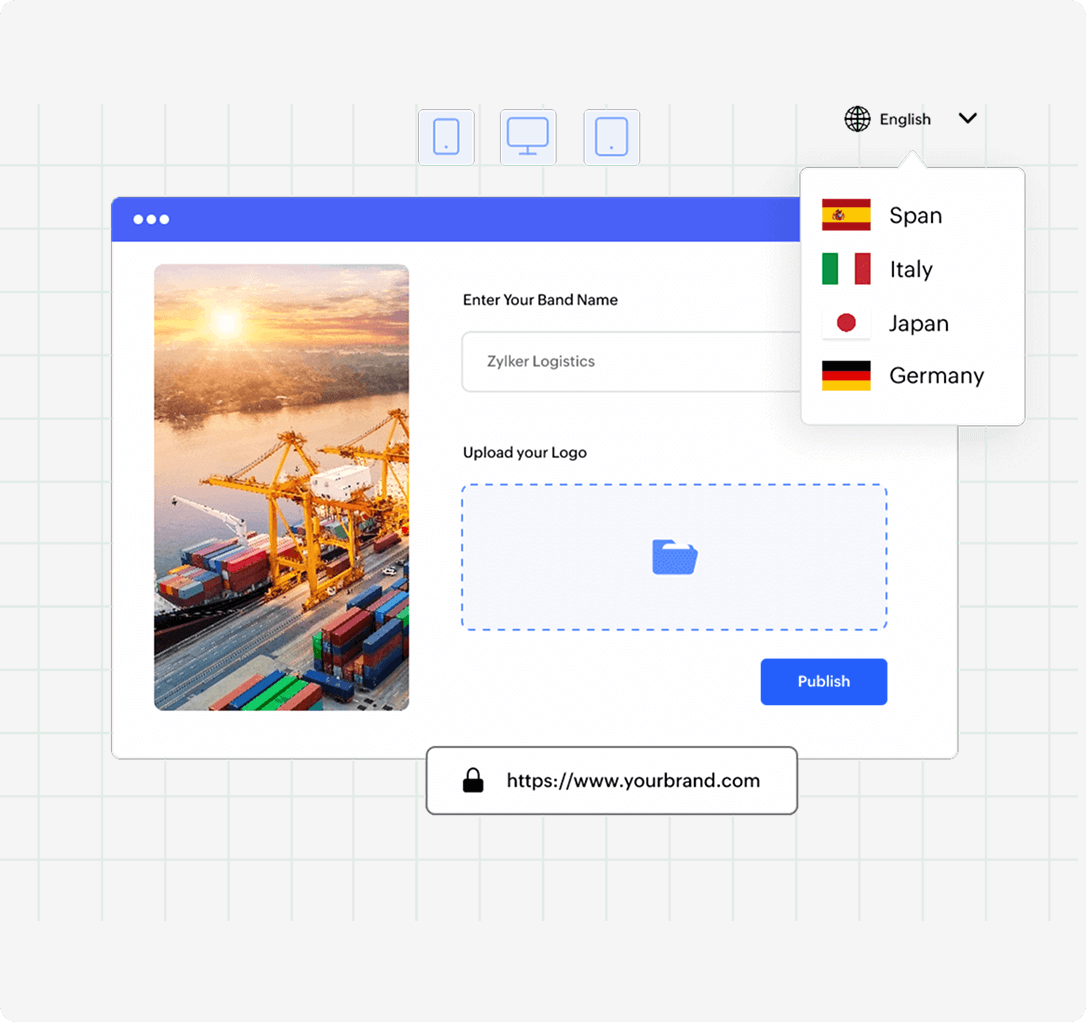The image size is (1086, 1022).
Task: Click the Publish button
Action: coord(824,682)
